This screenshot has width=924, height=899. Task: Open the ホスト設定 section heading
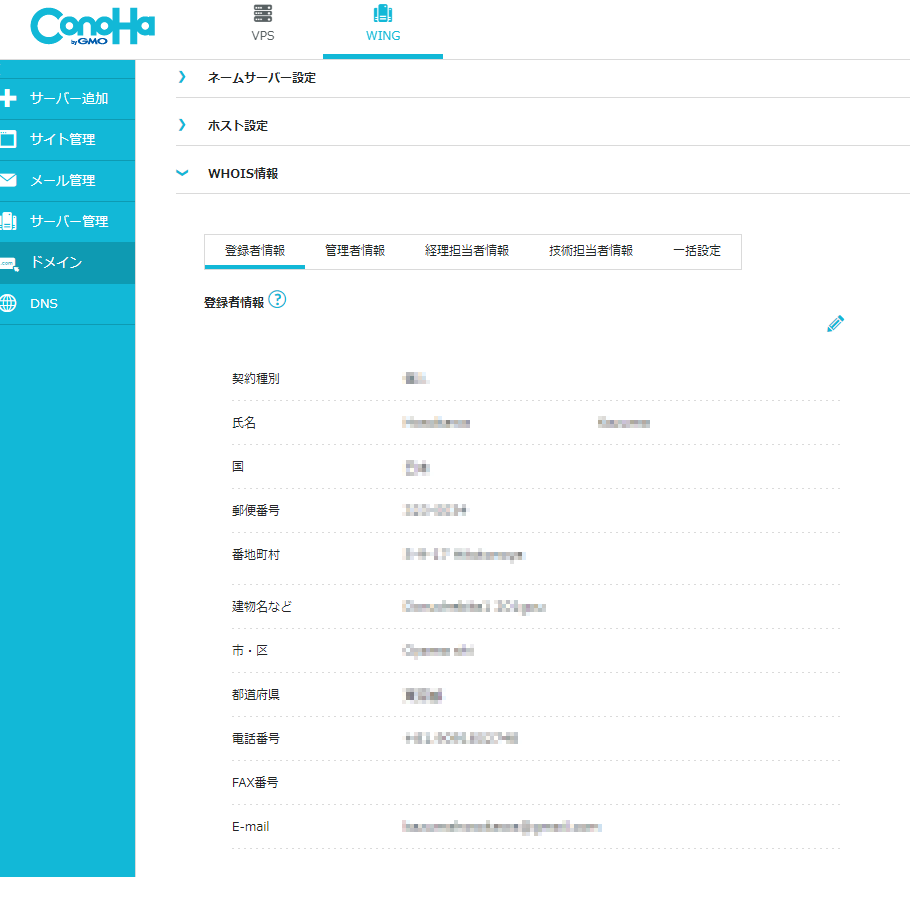click(237, 125)
